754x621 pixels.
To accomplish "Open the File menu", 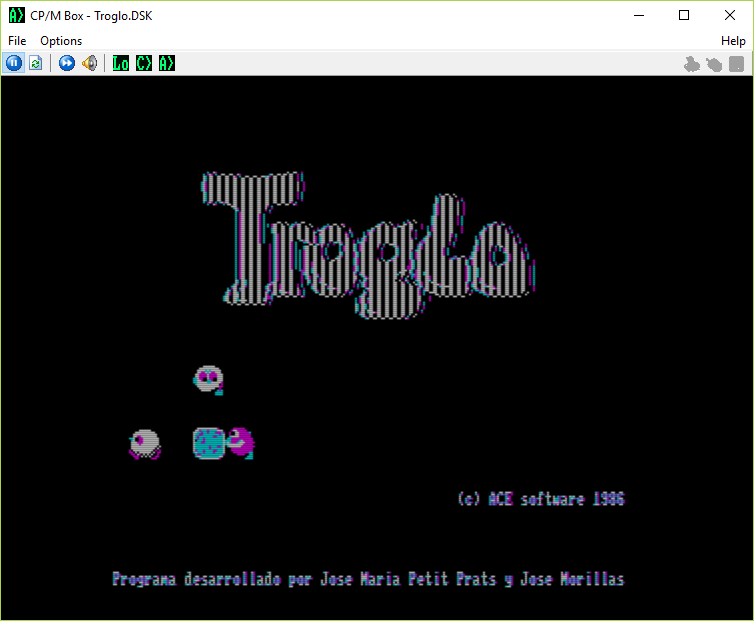I will (17, 41).
